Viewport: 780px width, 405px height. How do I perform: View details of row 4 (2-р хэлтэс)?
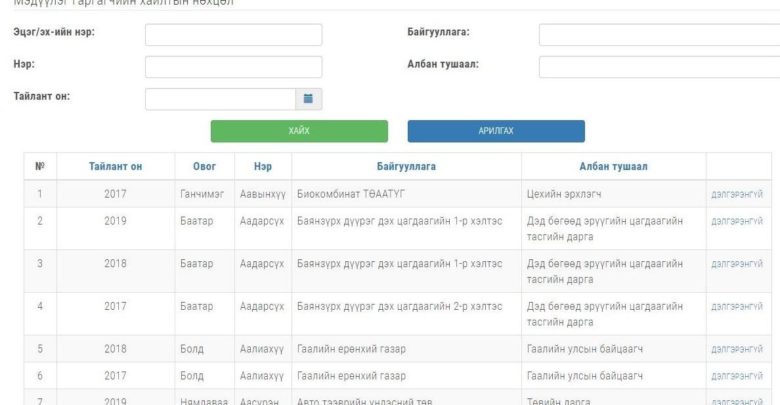738,306
